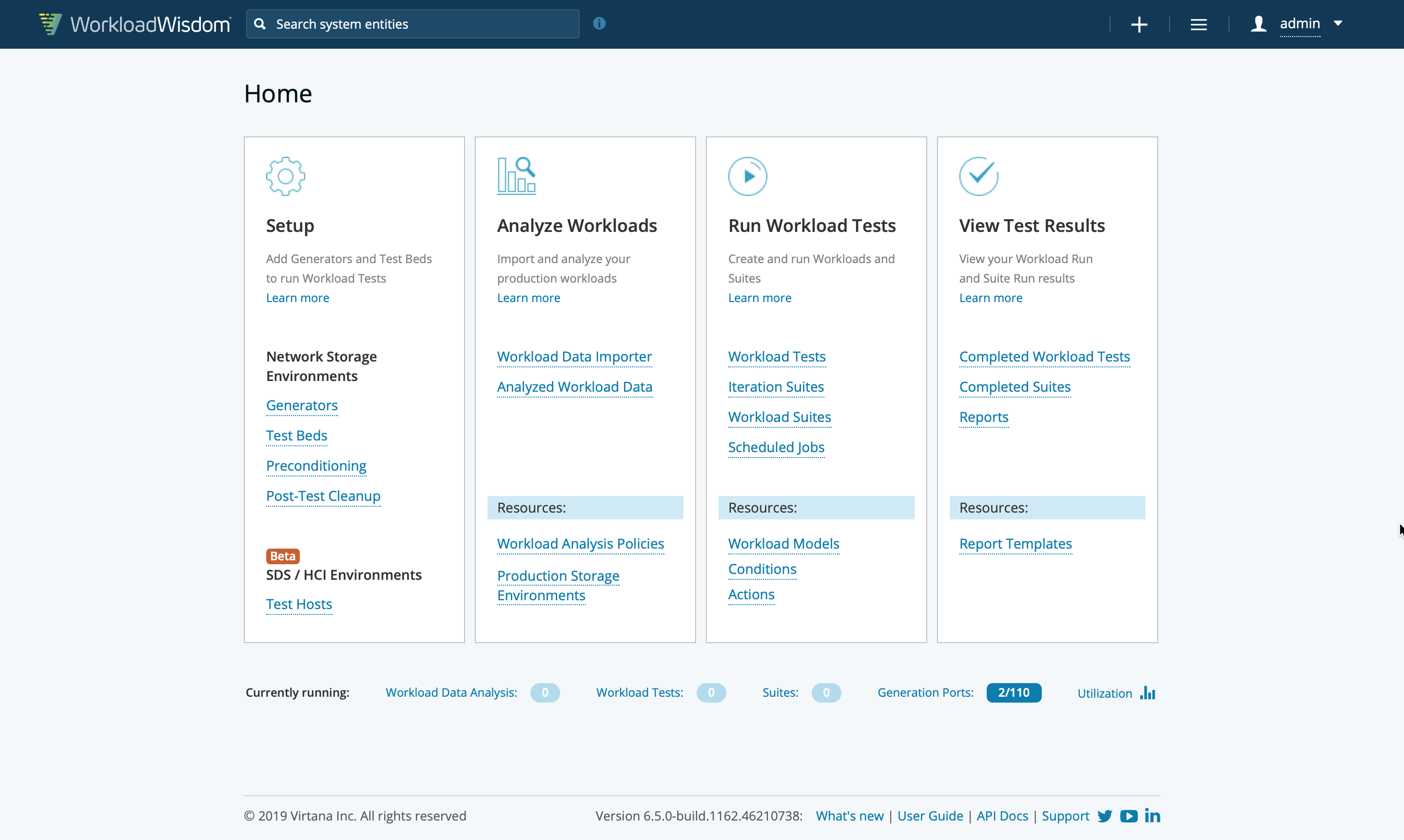The width and height of the screenshot is (1404, 840).
Task: Click the Beta badge
Action: tap(283, 556)
